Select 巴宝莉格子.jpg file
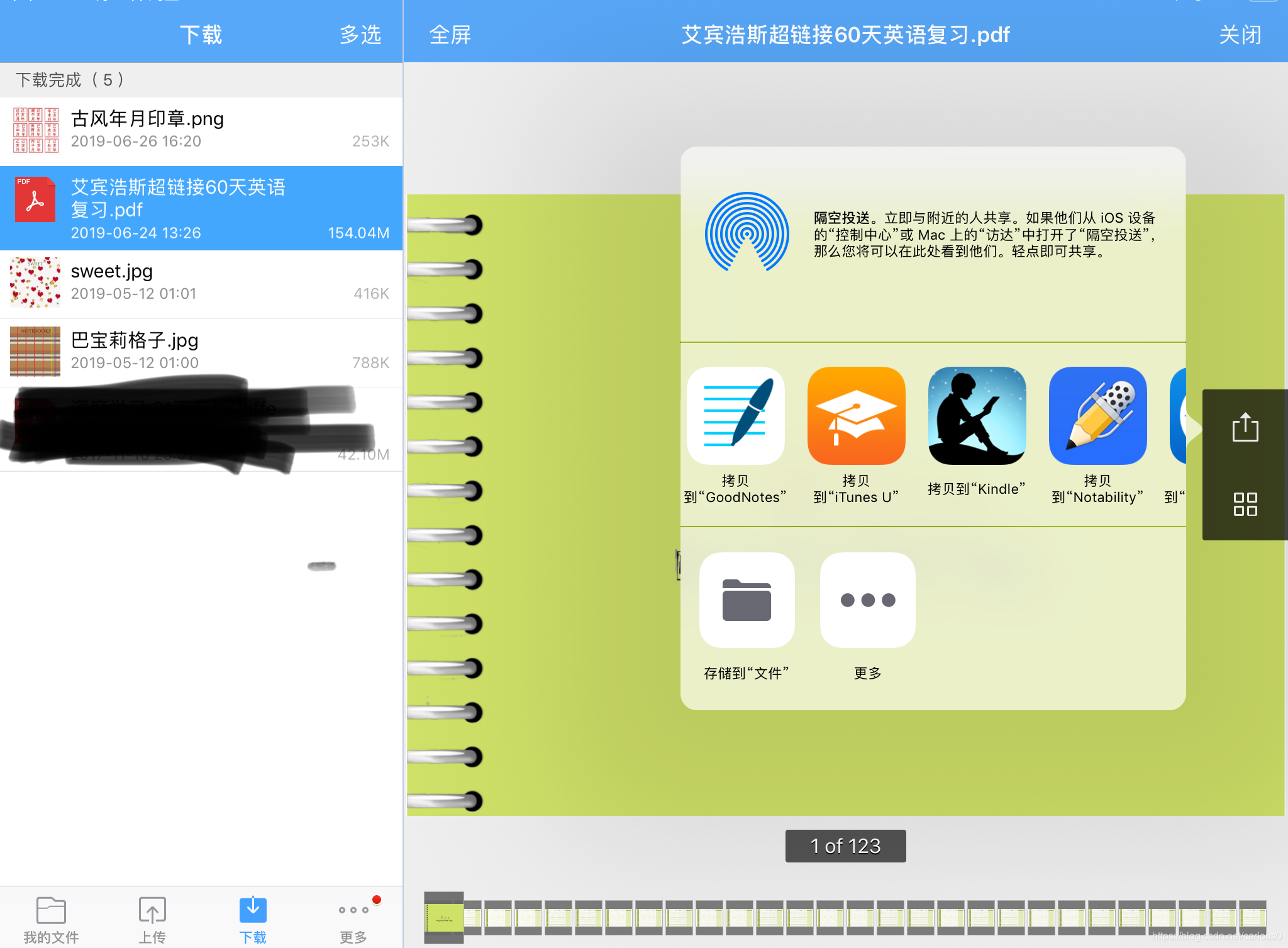Viewport: 1288px width, 948px height. pyautogui.click(x=201, y=352)
